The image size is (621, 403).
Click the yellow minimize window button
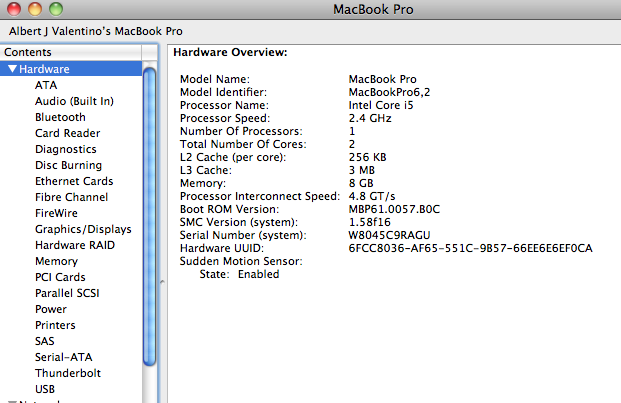(x=35, y=9)
